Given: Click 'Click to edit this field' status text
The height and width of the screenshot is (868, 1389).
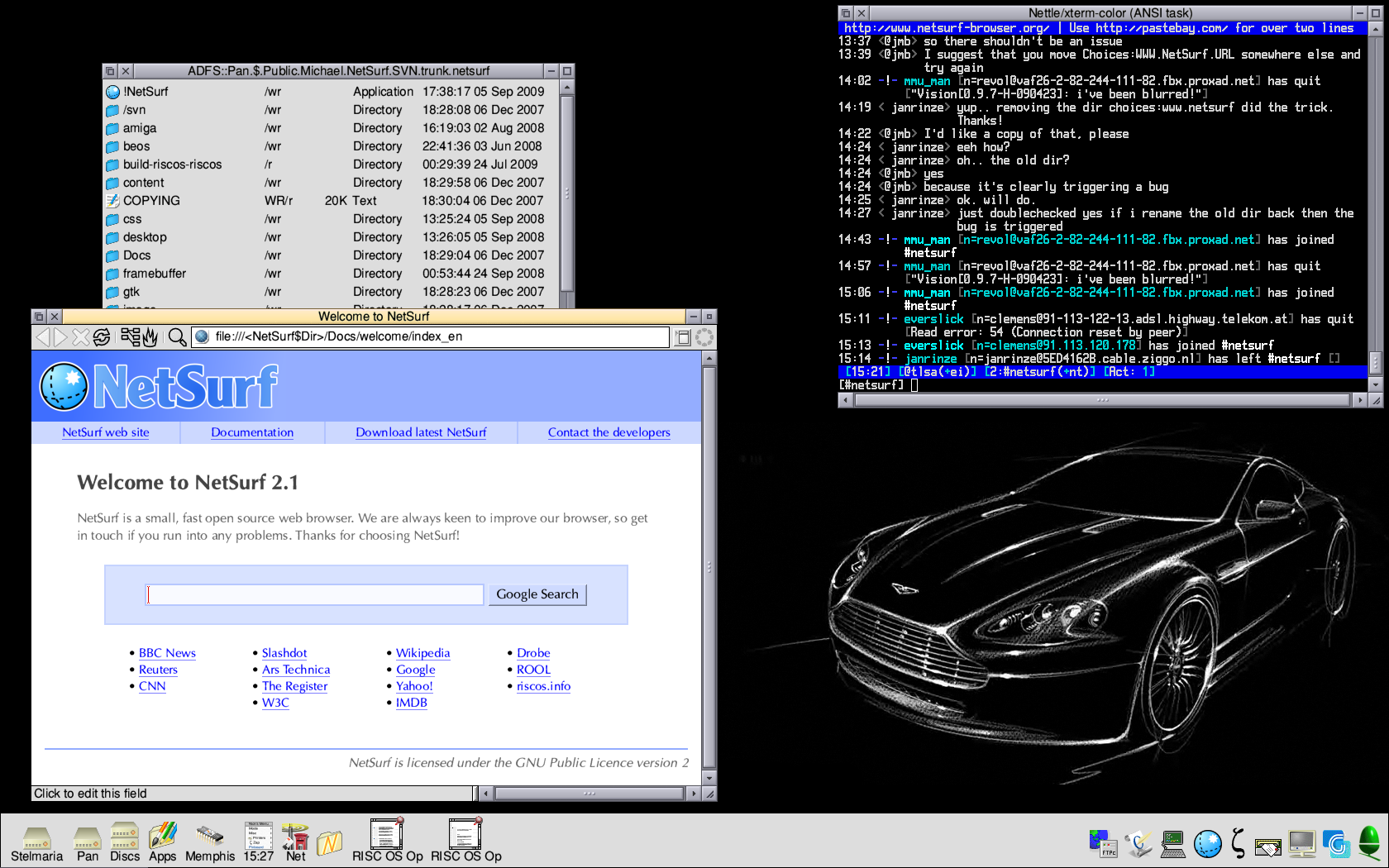Looking at the screenshot, I should tap(90, 794).
